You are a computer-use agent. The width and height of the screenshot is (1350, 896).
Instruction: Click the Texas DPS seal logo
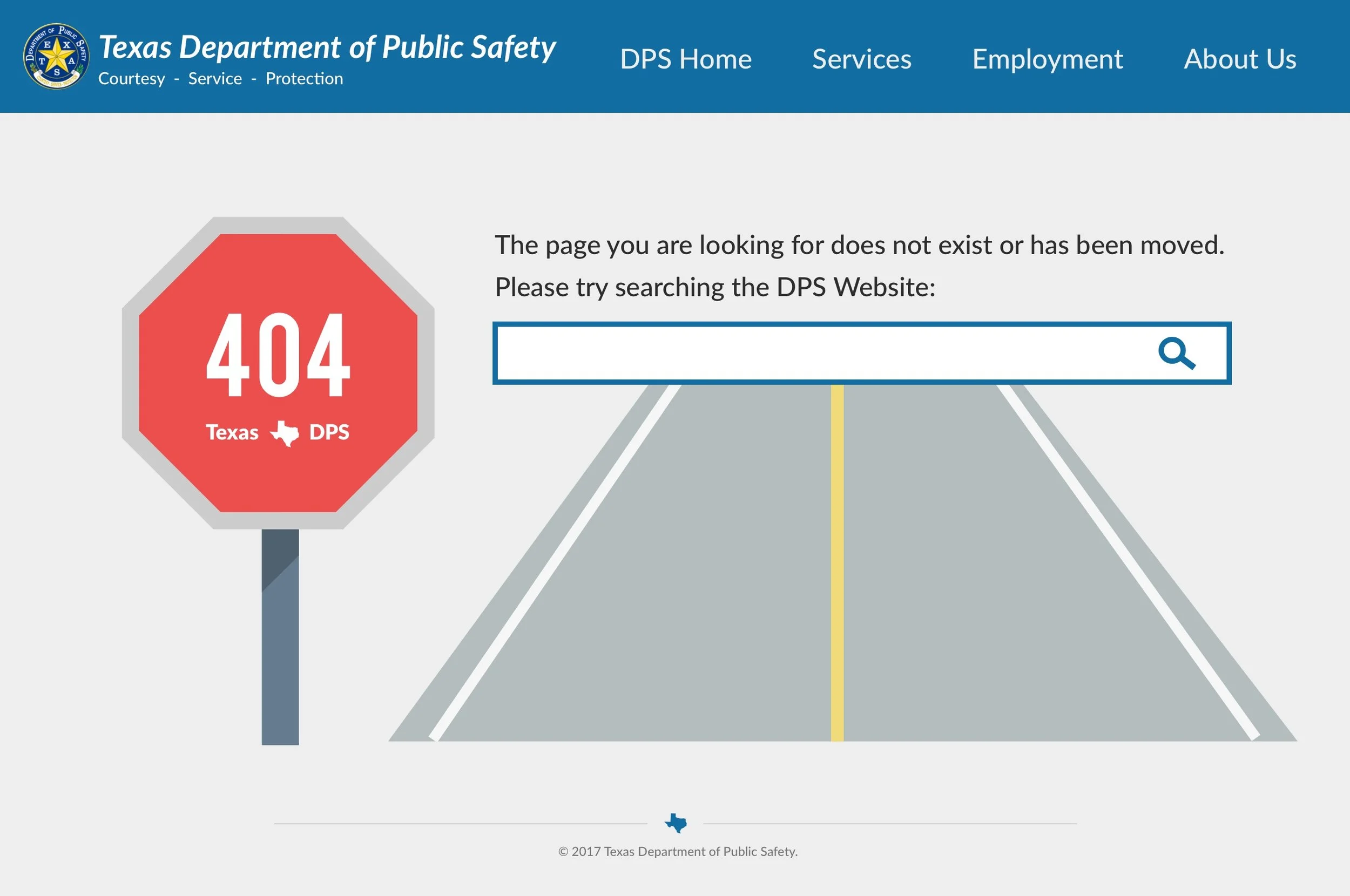point(56,56)
